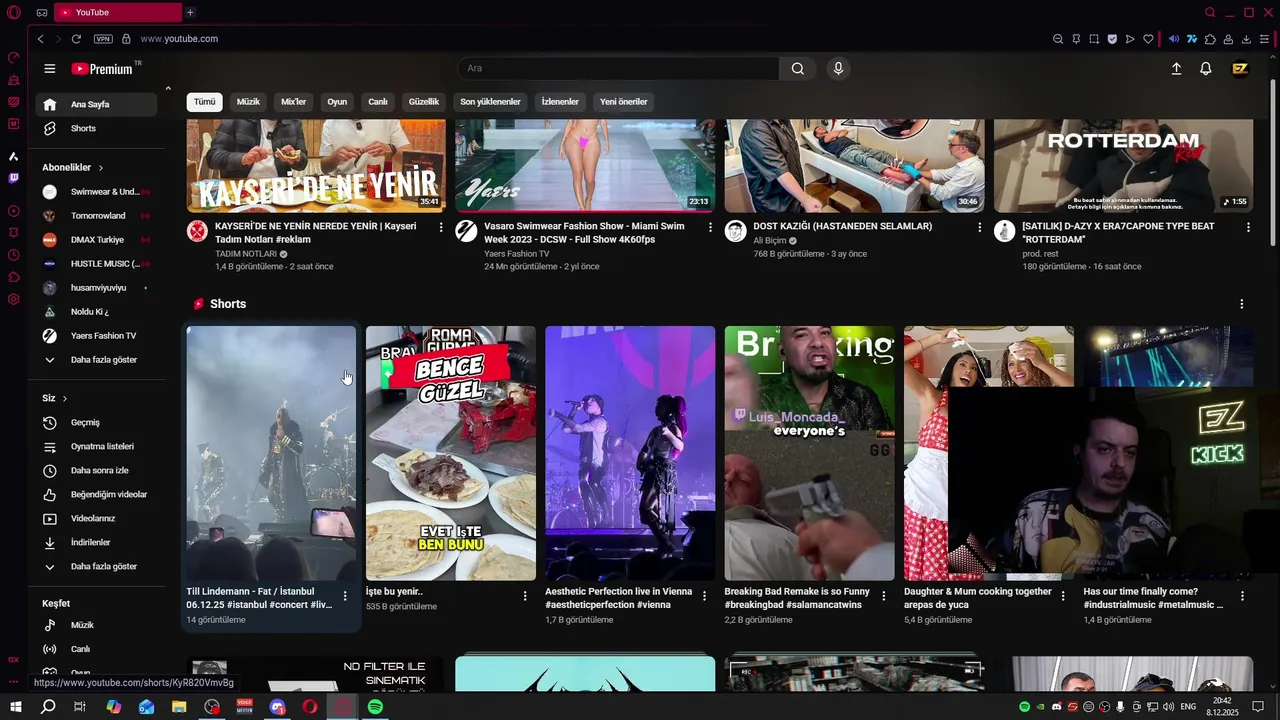Select the Mix'ler filter chip
Viewport: 1280px width, 720px height.
click(293, 102)
